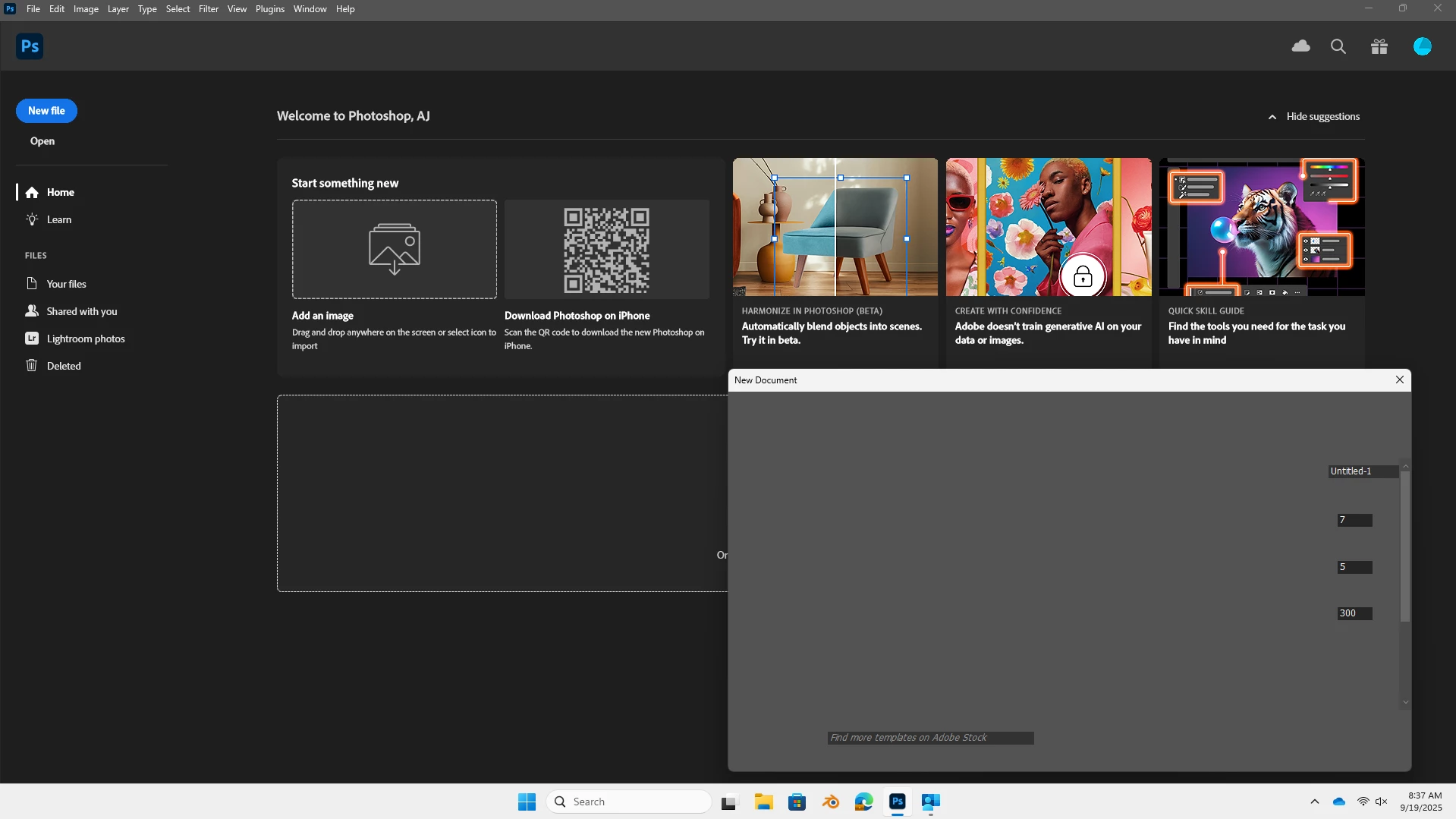The height and width of the screenshot is (819, 1456).
Task: Close the New Document dialog
Action: [x=1400, y=380]
